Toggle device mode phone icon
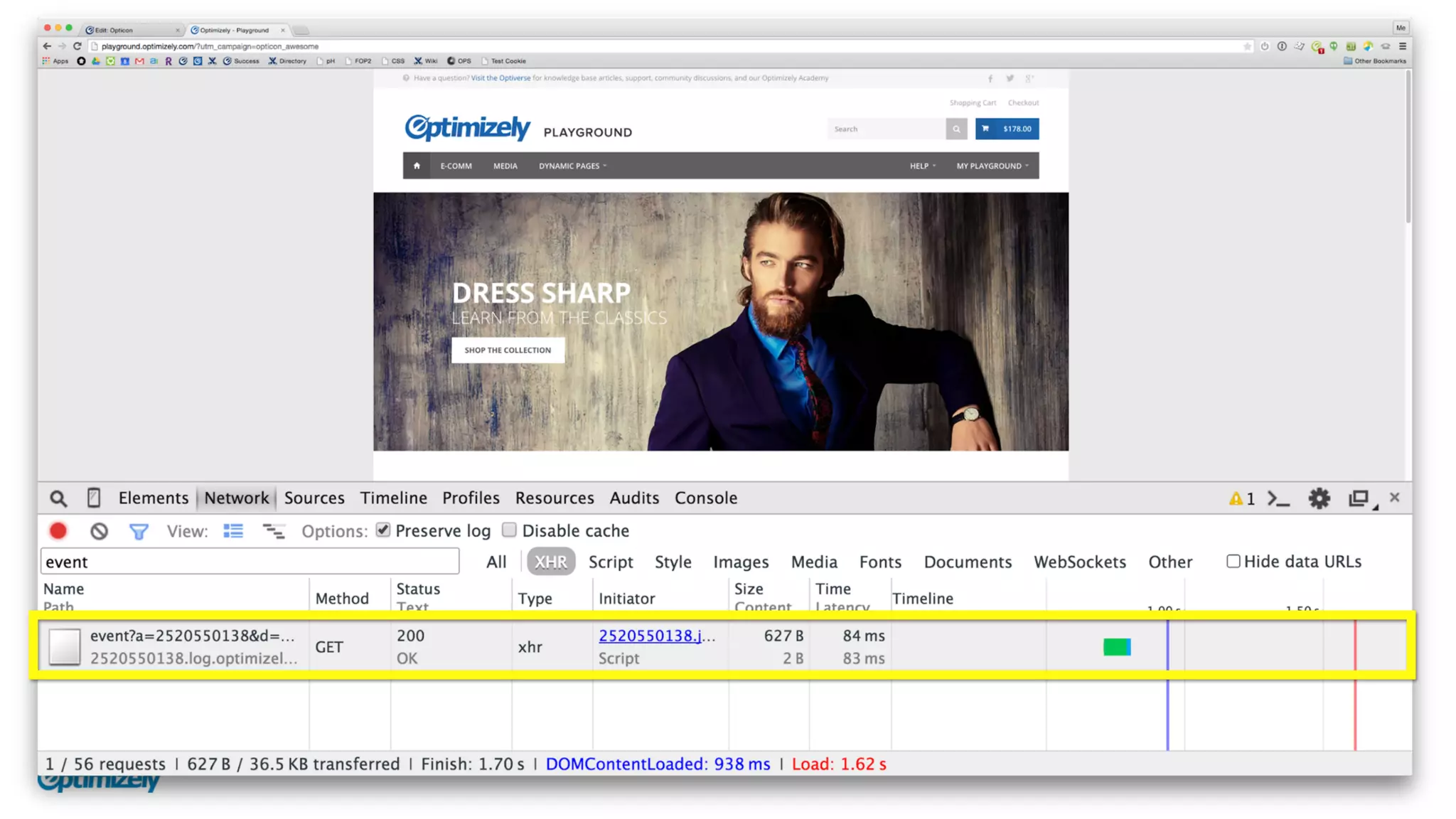Screen dimensions: 1456x819 coord(93,498)
